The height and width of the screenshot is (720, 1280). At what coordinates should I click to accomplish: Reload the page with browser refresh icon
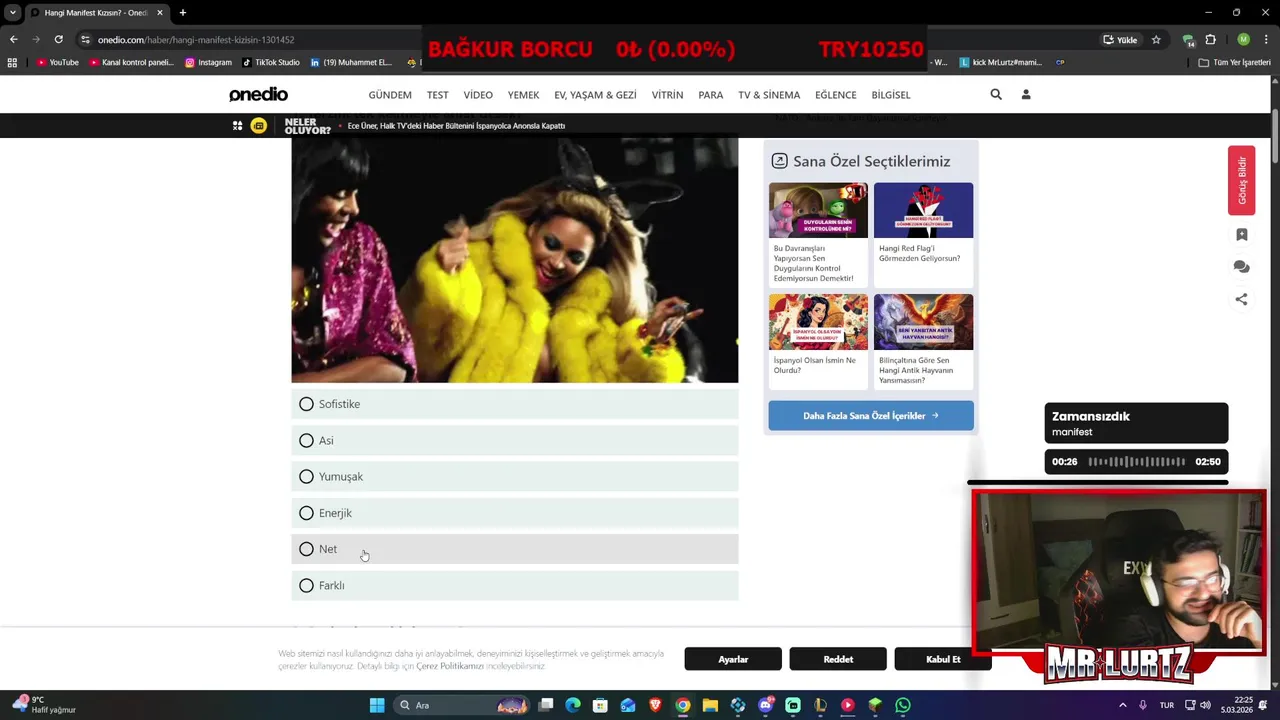(58, 39)
